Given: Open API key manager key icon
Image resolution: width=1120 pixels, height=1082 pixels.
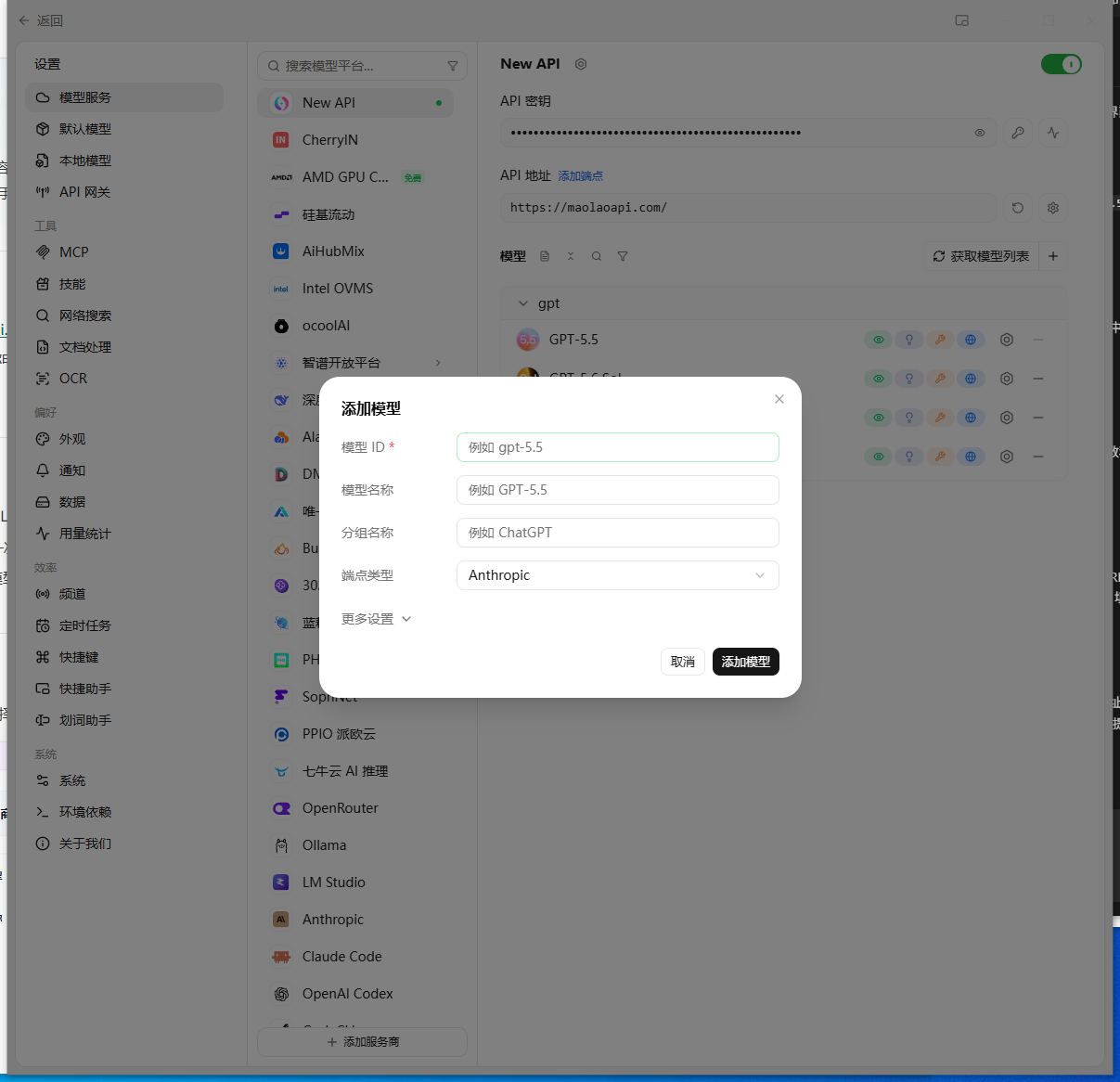Looking at the screenshot, I should tap(1018, 133).
